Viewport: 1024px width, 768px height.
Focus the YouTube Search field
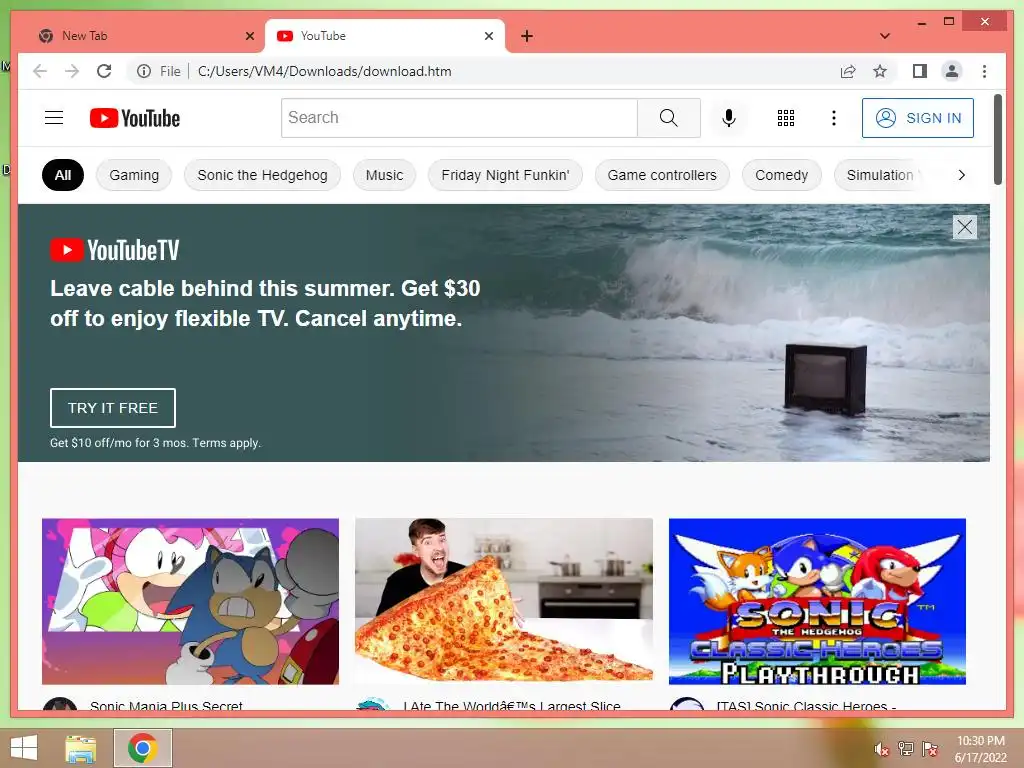(459, 118)
